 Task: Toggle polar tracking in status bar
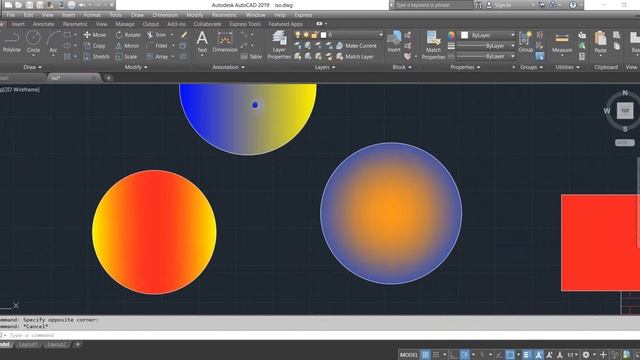(464, 355)
